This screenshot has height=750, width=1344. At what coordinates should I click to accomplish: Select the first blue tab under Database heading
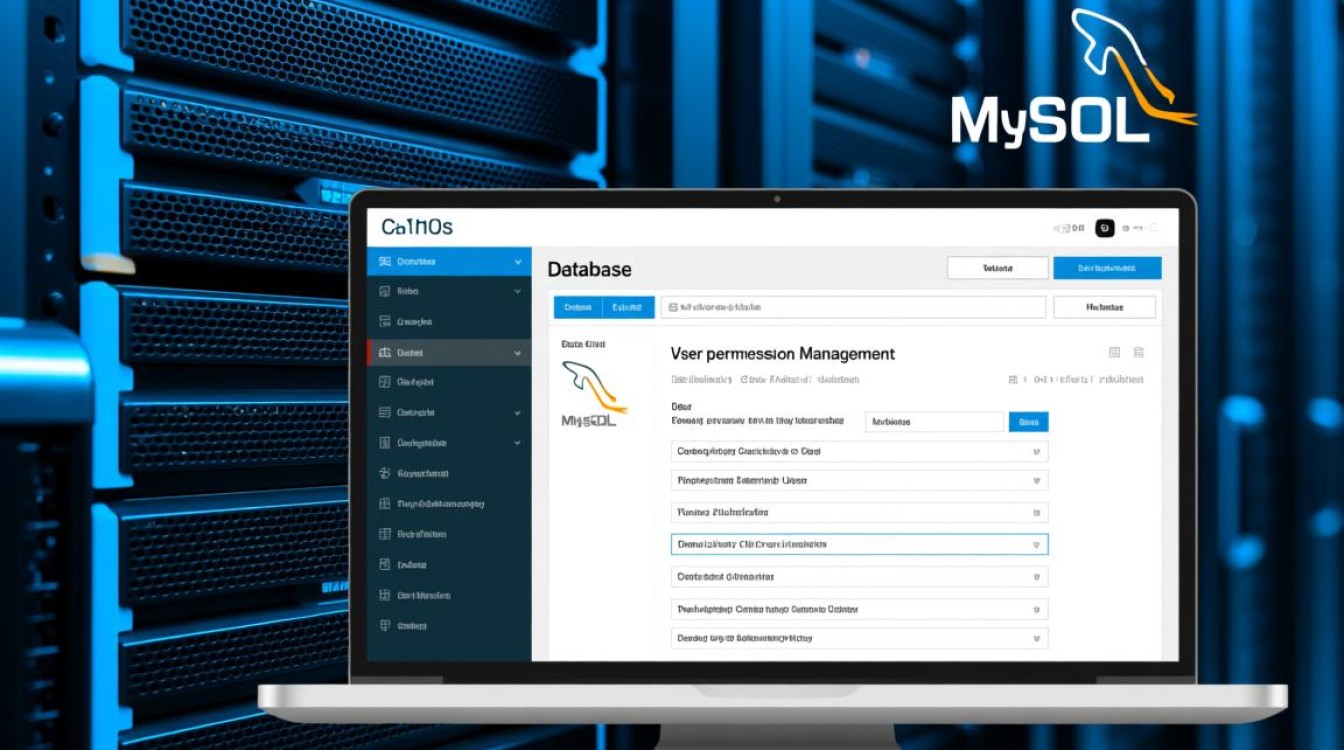578,307
